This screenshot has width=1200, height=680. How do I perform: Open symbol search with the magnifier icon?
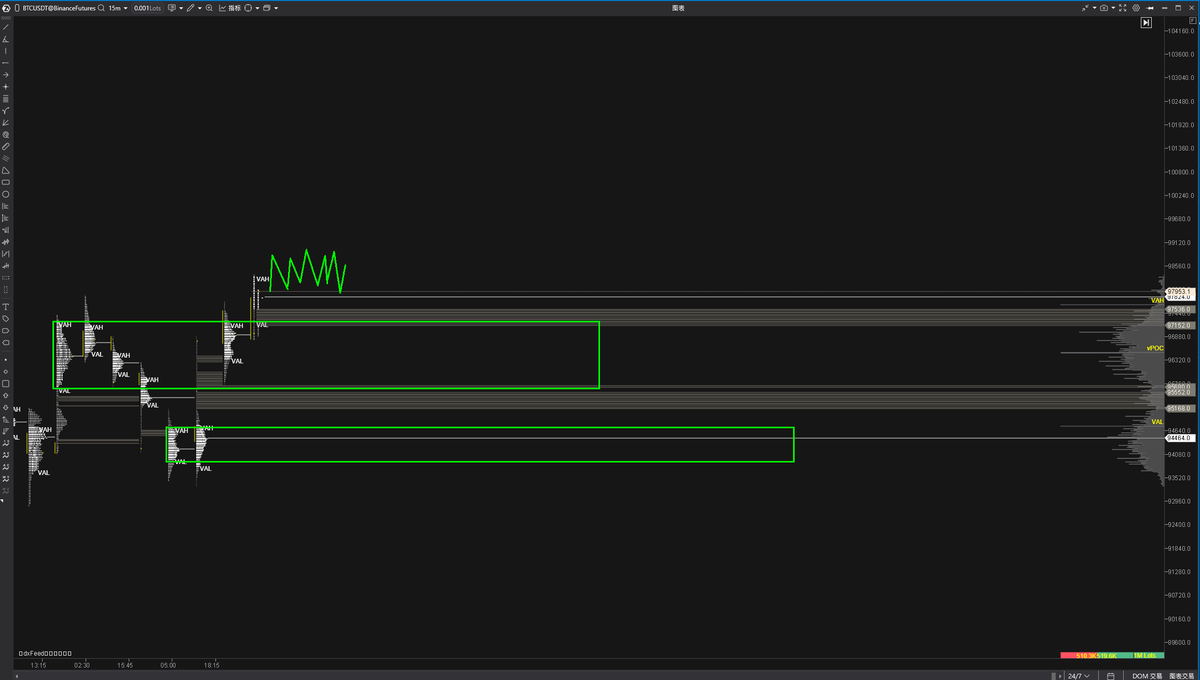101,8
